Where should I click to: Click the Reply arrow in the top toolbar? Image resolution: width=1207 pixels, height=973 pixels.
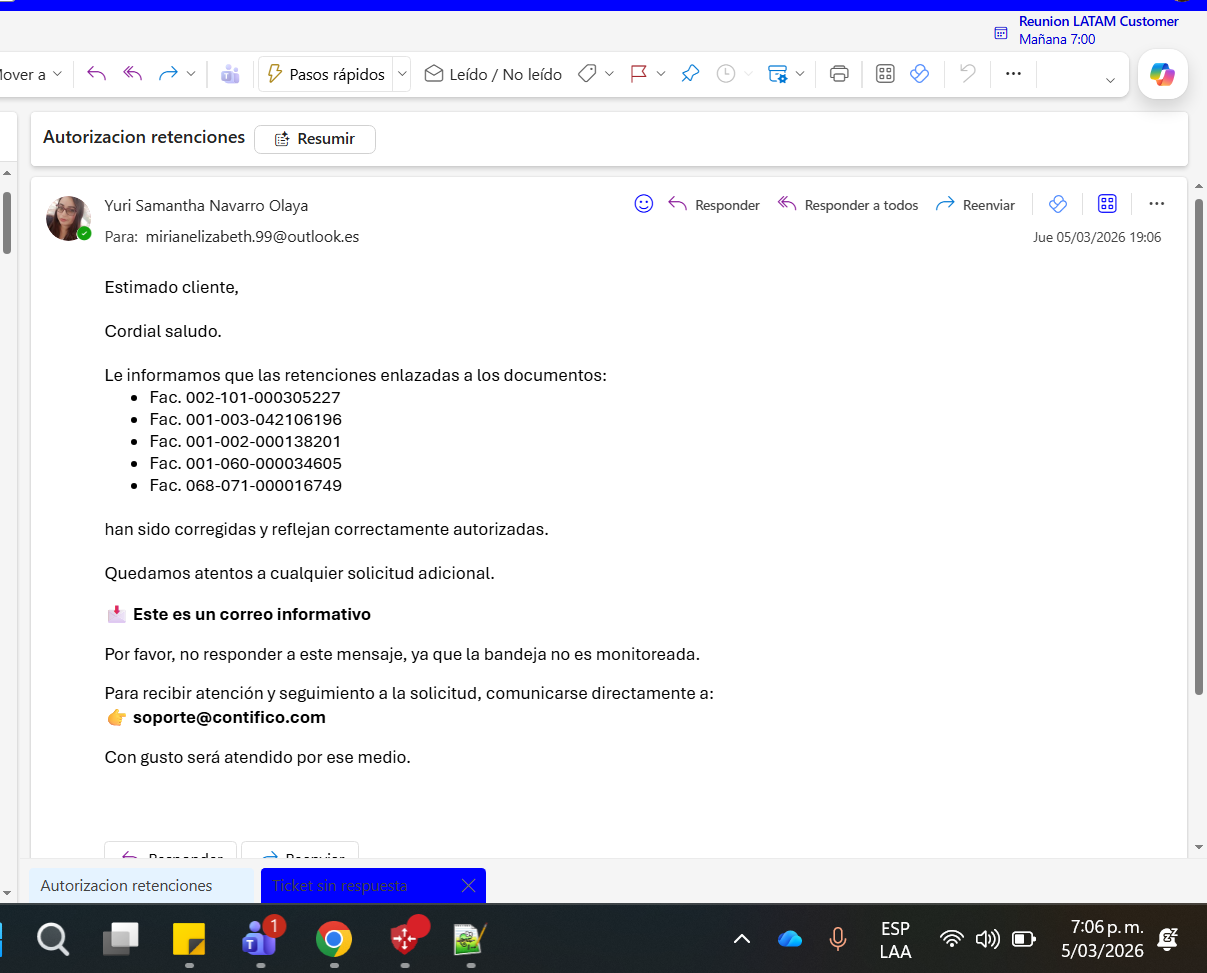pyautogui.click(x=96, y=74)
